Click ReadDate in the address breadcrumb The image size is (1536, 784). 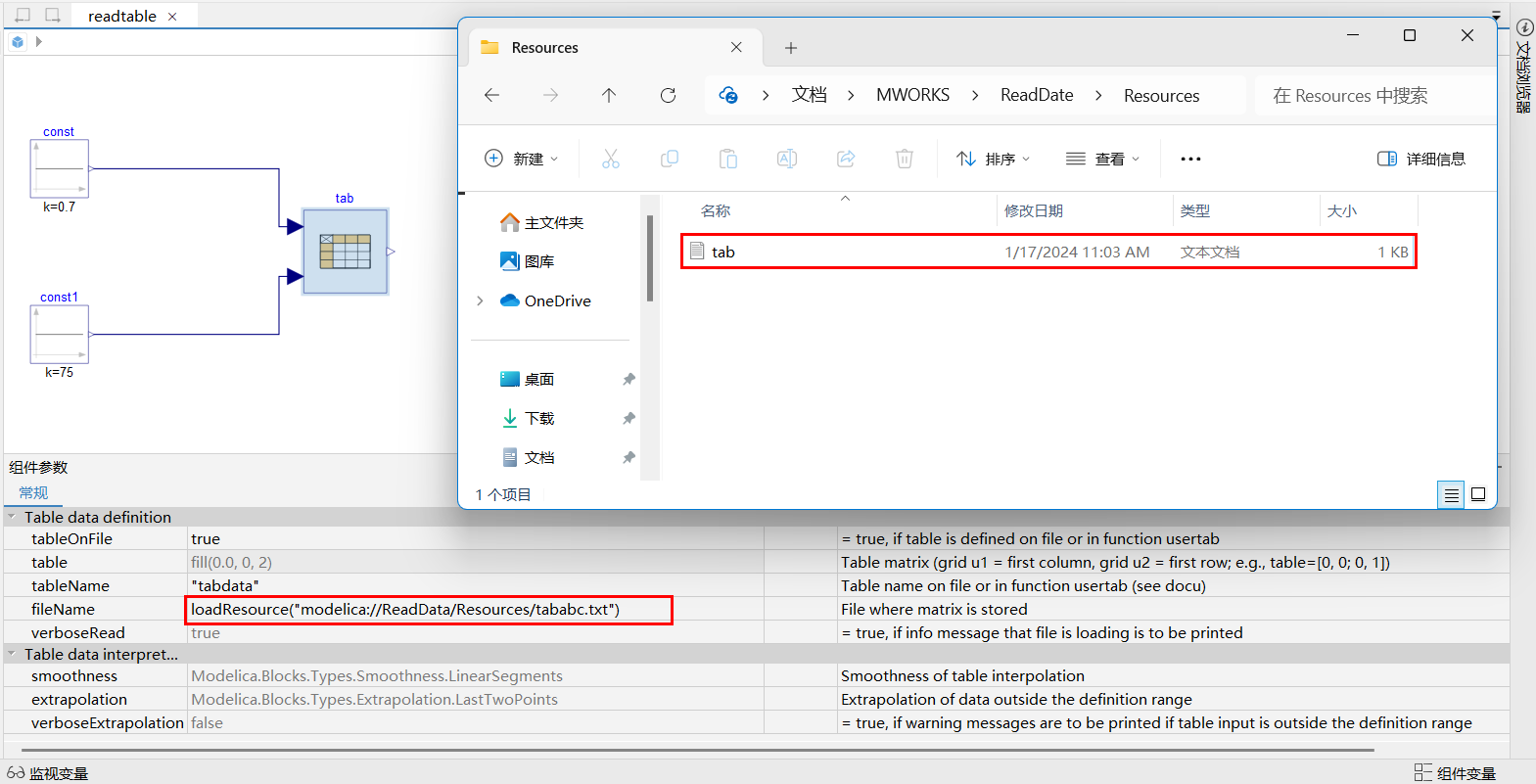point(1036,95)
